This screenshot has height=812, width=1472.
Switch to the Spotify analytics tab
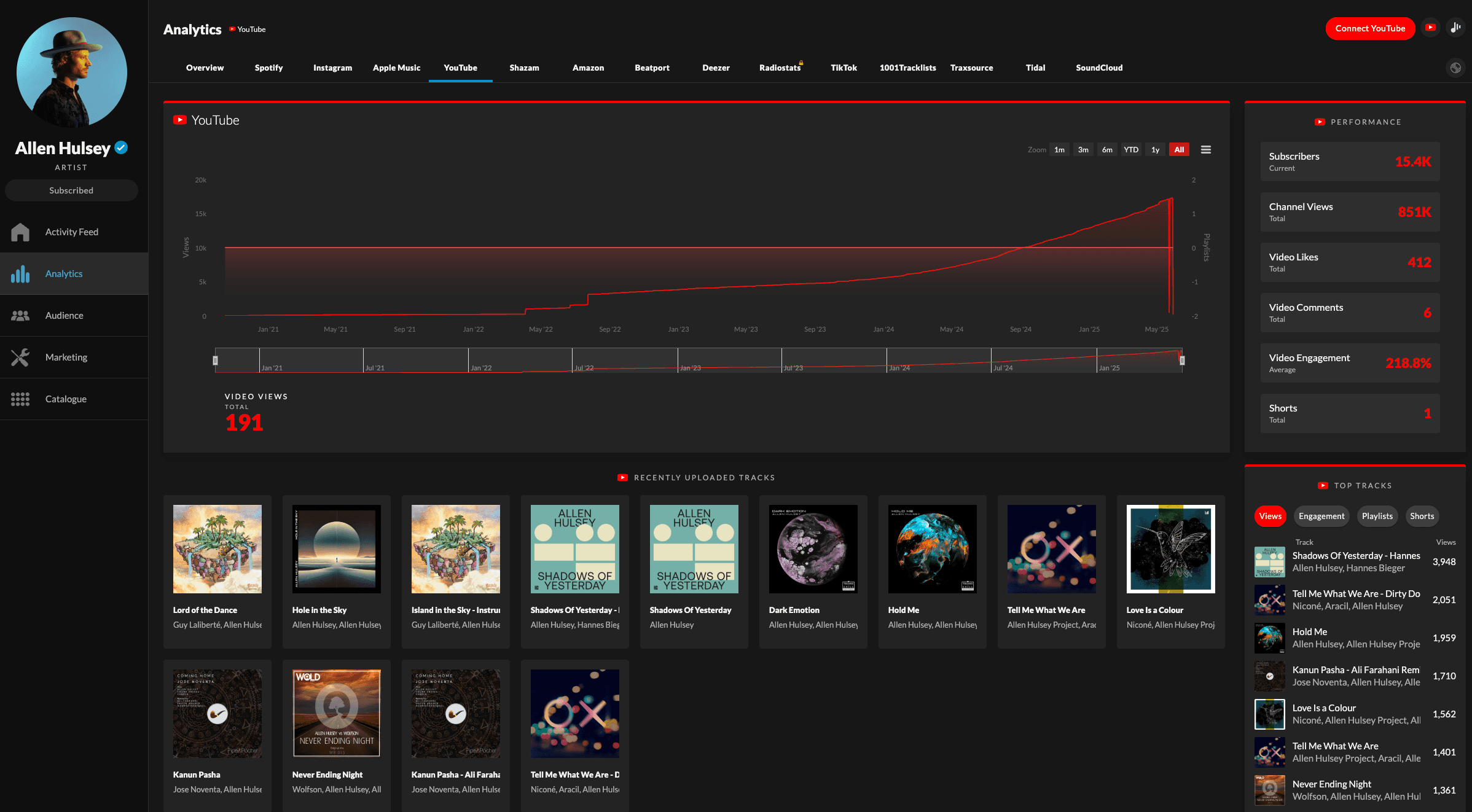pyautogui.click(x=268, y=68)
